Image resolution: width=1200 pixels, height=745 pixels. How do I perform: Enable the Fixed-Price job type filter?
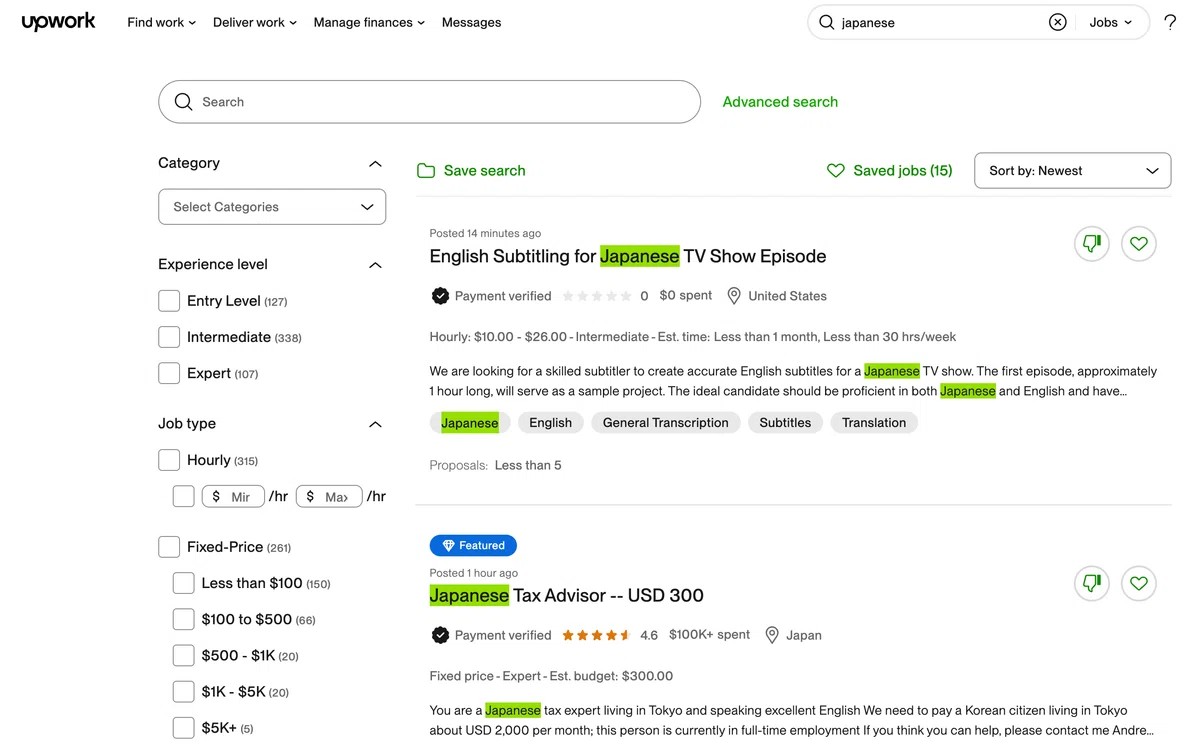click(169, 547)
